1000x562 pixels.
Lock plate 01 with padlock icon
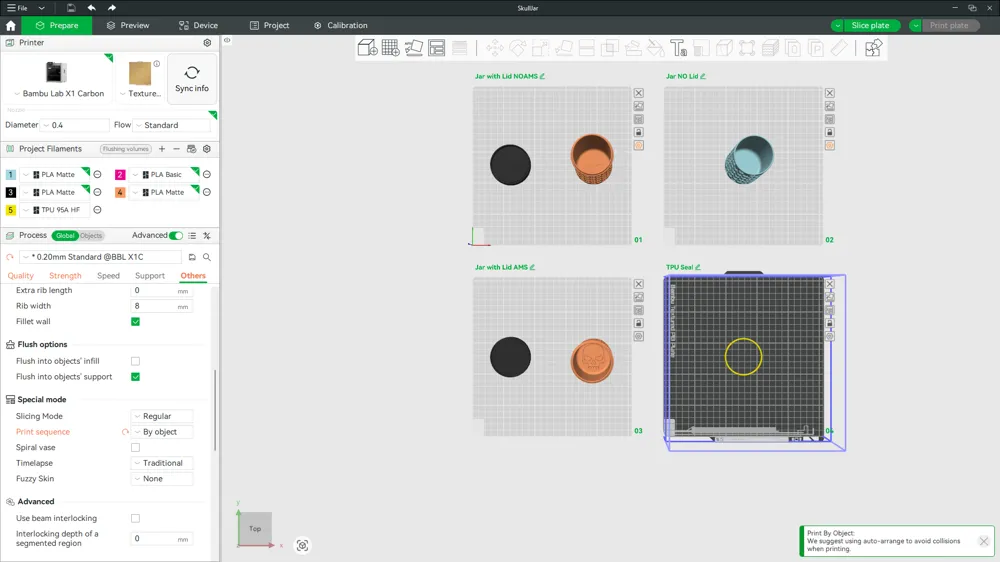click(x=638, y=132)
